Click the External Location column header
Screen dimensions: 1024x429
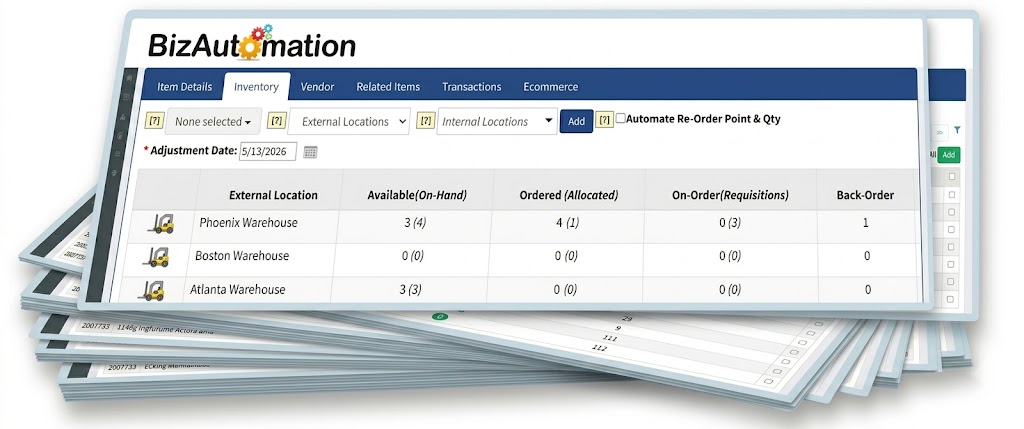click(x=273, y=195)
